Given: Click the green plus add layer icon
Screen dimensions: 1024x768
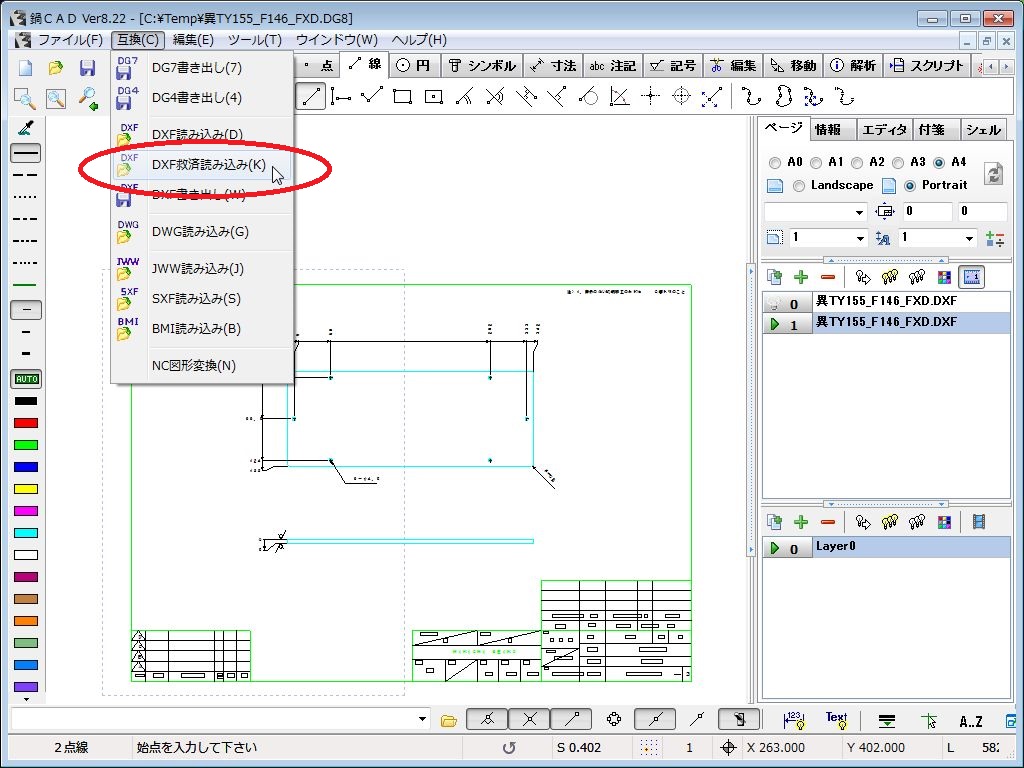Looking at the screenshot, I should [801, 522].
